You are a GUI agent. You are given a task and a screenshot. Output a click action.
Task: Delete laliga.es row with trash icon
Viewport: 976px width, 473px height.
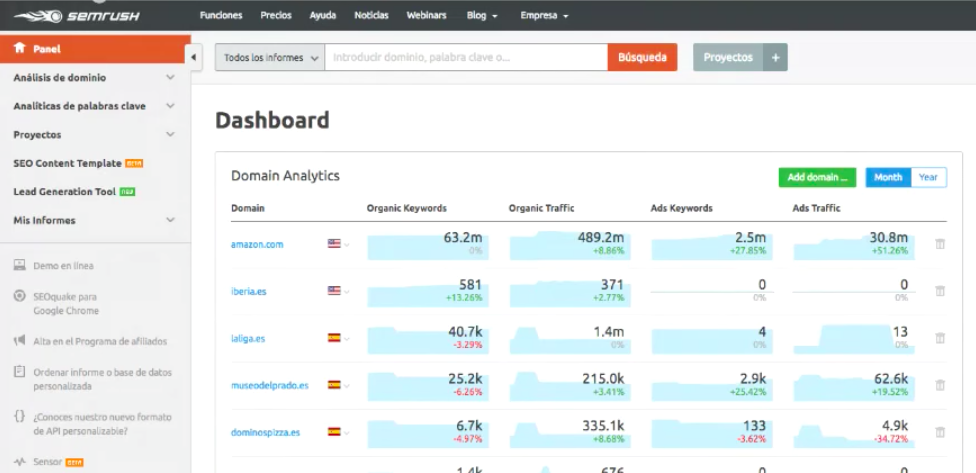pos(940,338)
